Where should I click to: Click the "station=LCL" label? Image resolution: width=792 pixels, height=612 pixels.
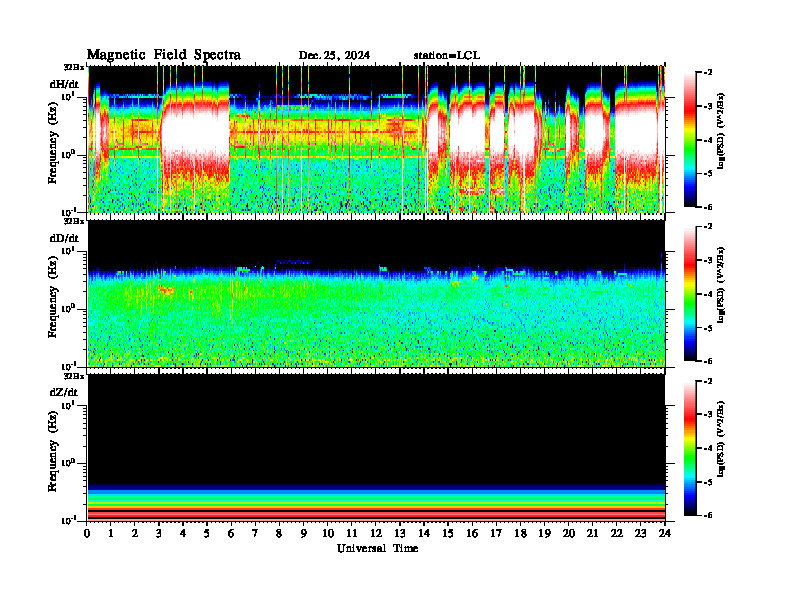(447, 56)
